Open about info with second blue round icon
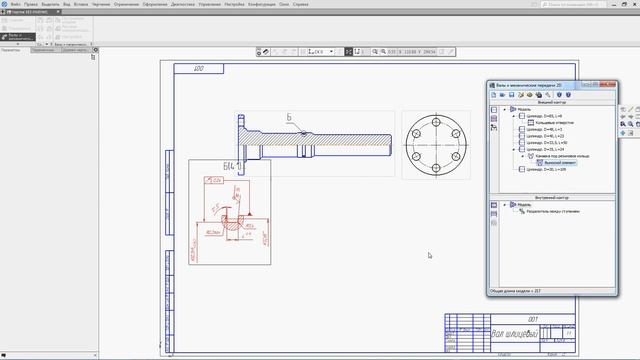The height and width of the screenshot is (360, 640). click(568, 95)
